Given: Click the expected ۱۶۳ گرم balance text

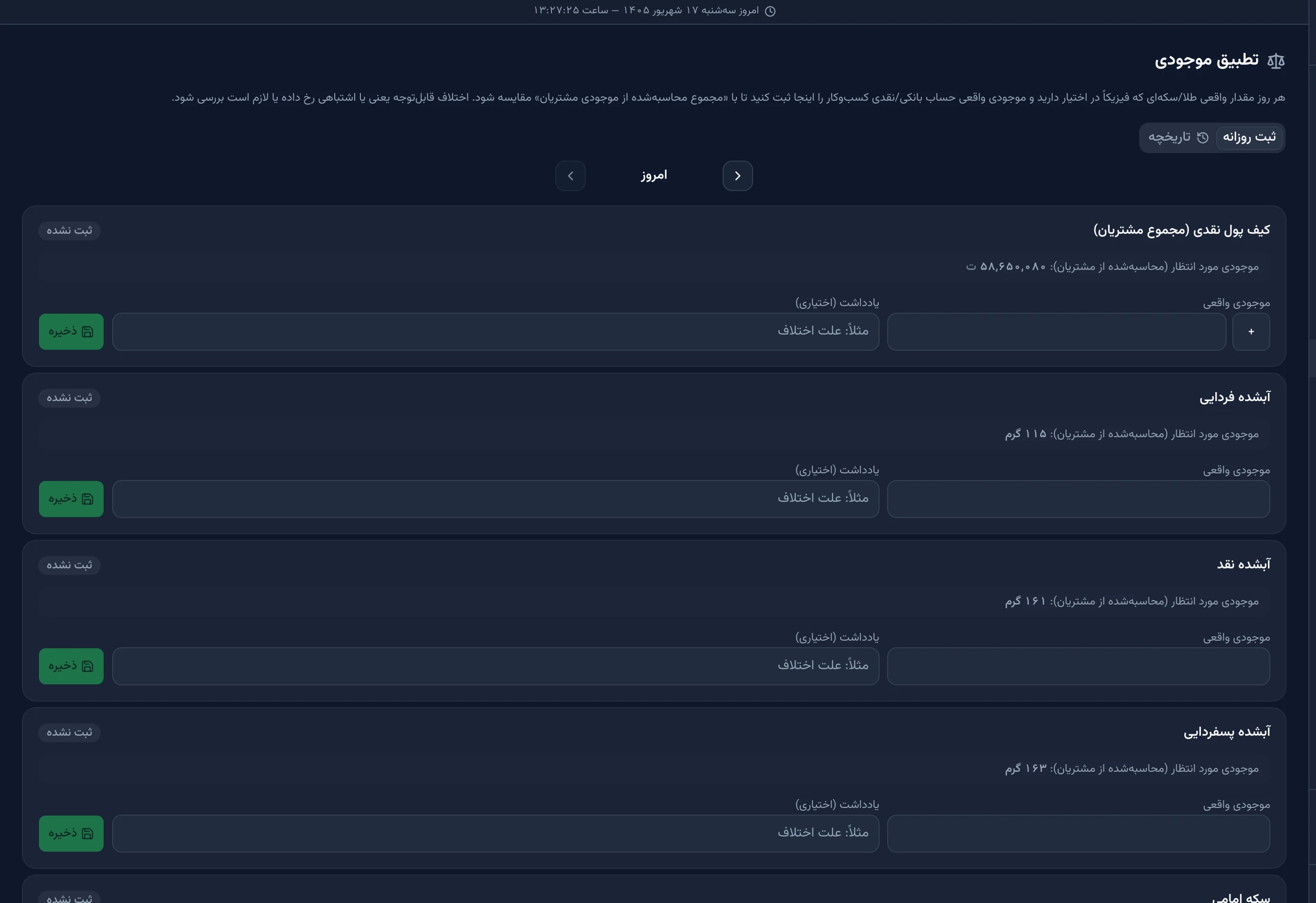Looking at the screenshot, I should click(x=1026, y=768).
